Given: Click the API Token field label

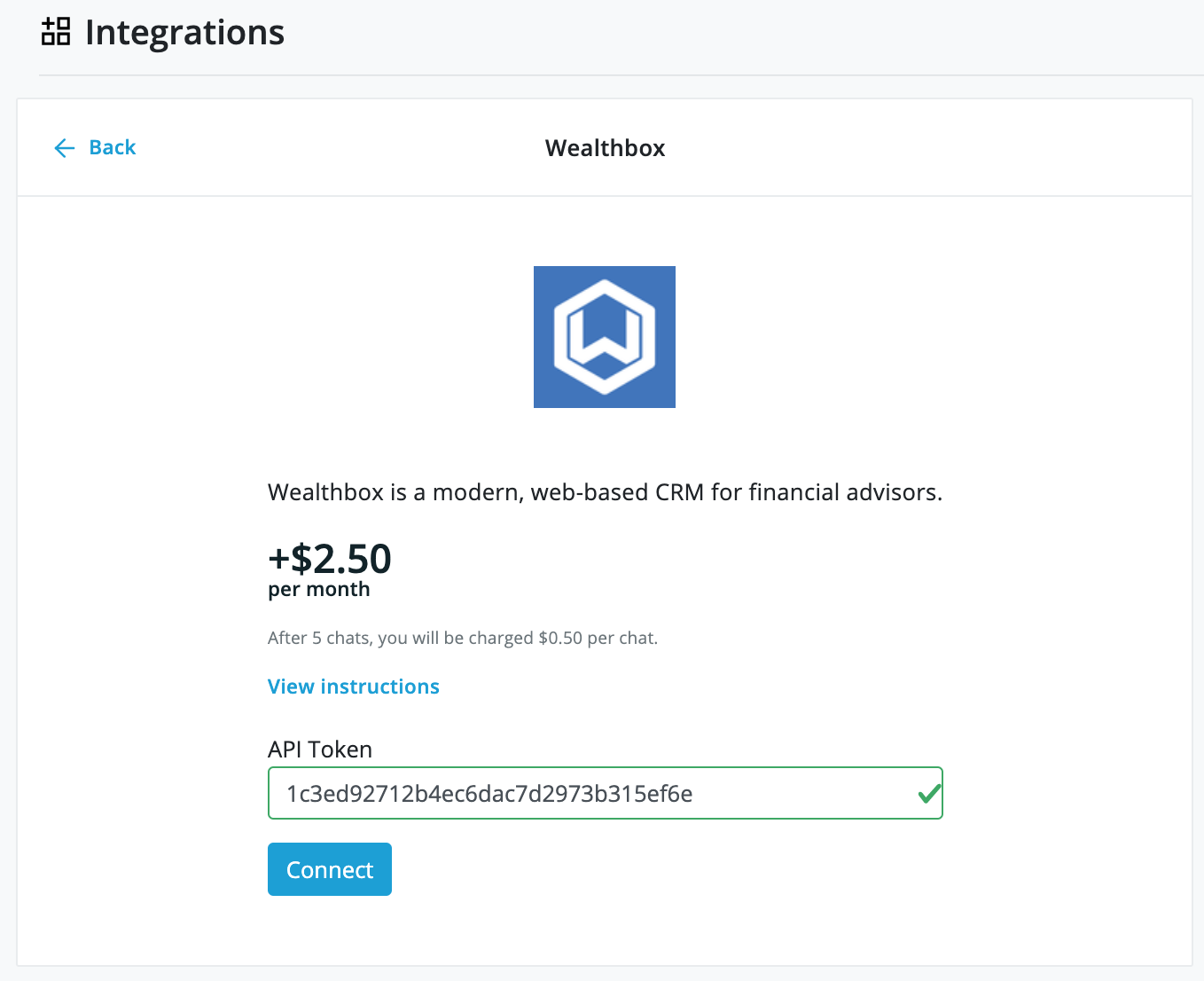Looking at the screenshot, I should click(x=320, y=749).
